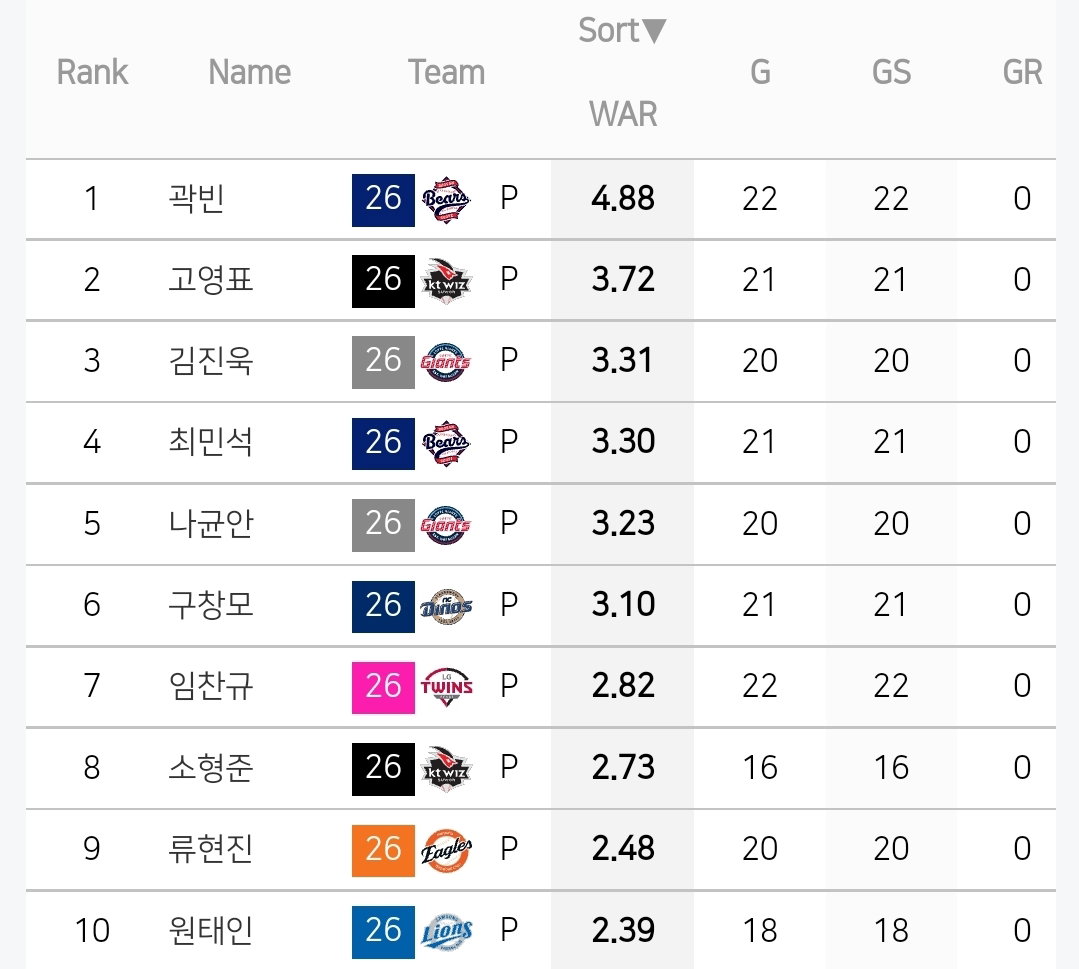The height and width of the screenshot is (969, 1079).
Task: Open player 소형준's profile
Action: (211, 767)
